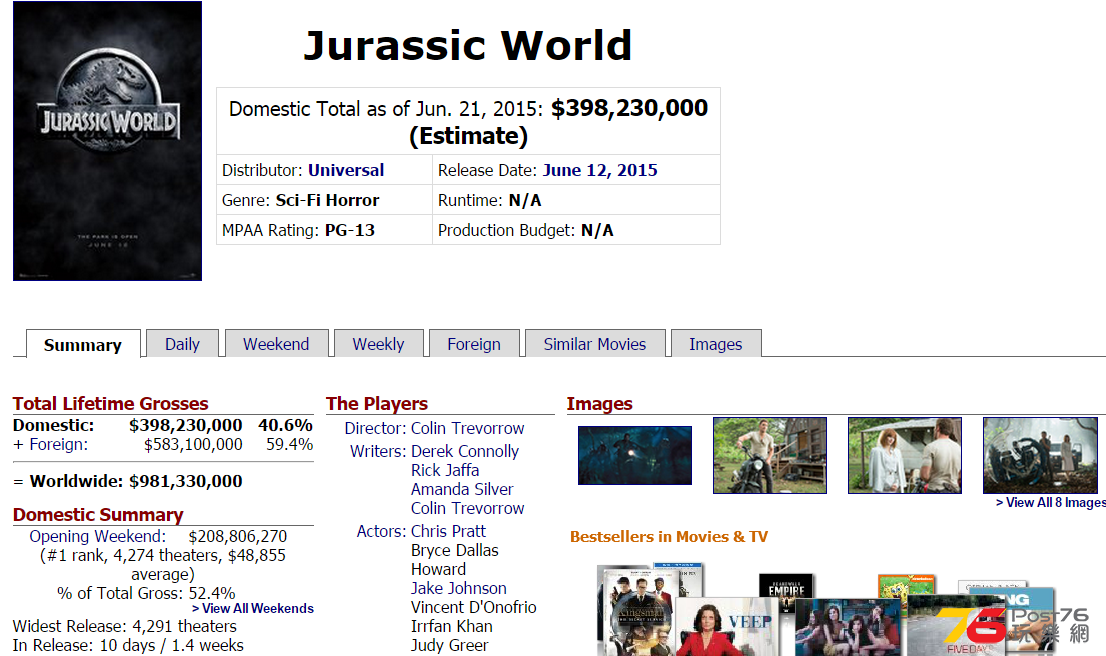Click the $583,100,000 foreign gross value

pyautogui.click(x=193, y=444)
